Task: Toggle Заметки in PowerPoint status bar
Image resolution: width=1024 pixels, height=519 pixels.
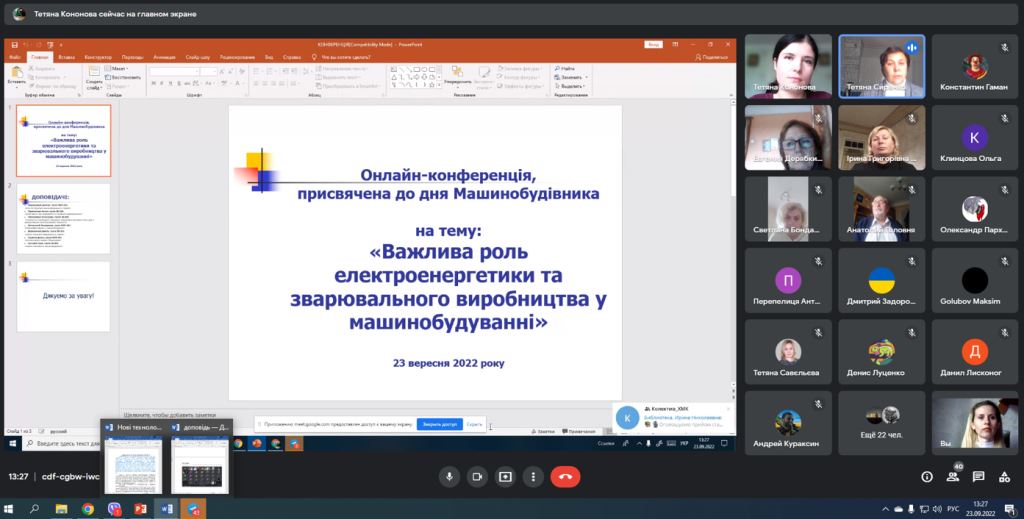Action: point(542,432)
